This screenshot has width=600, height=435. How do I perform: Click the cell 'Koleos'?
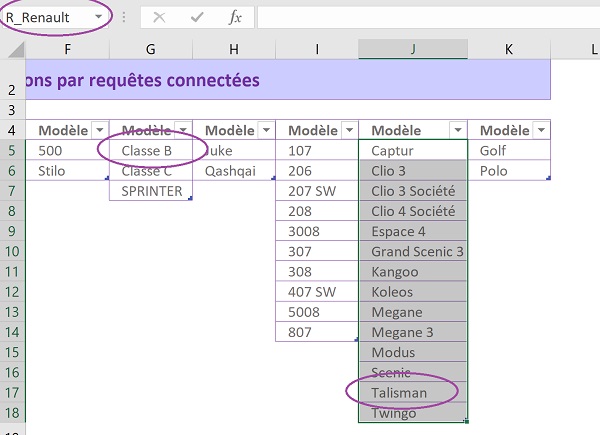pyautogui.click(x=413, y=292)
